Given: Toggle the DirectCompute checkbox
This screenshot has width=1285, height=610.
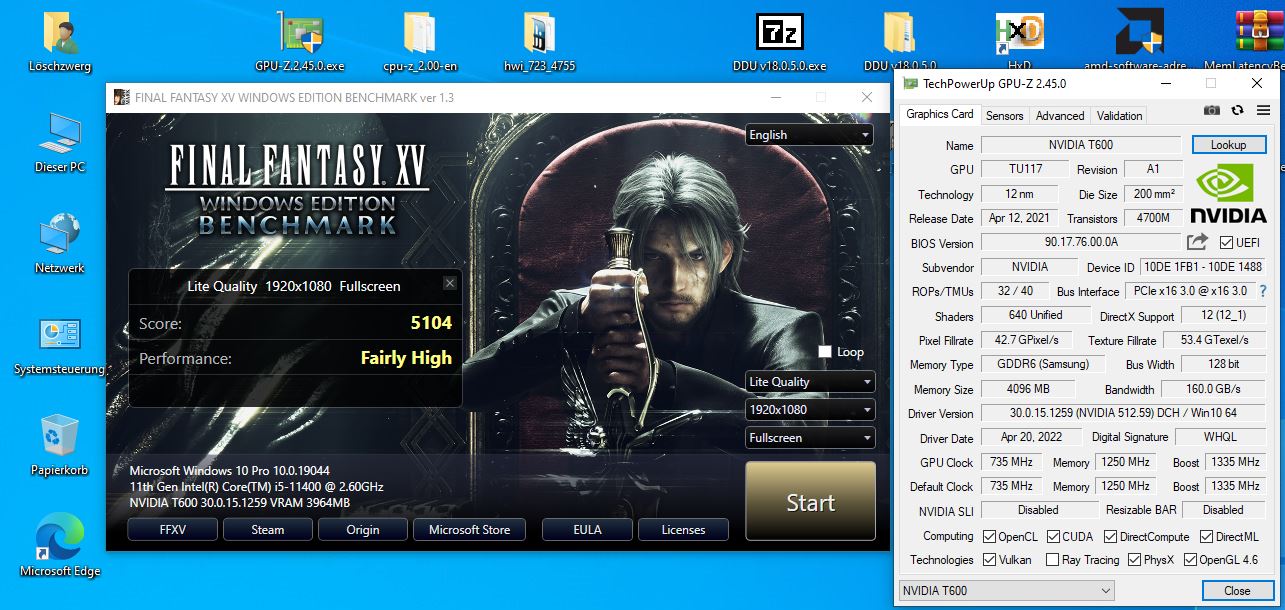Looking at the screenshot, I should coord(1110,537).
